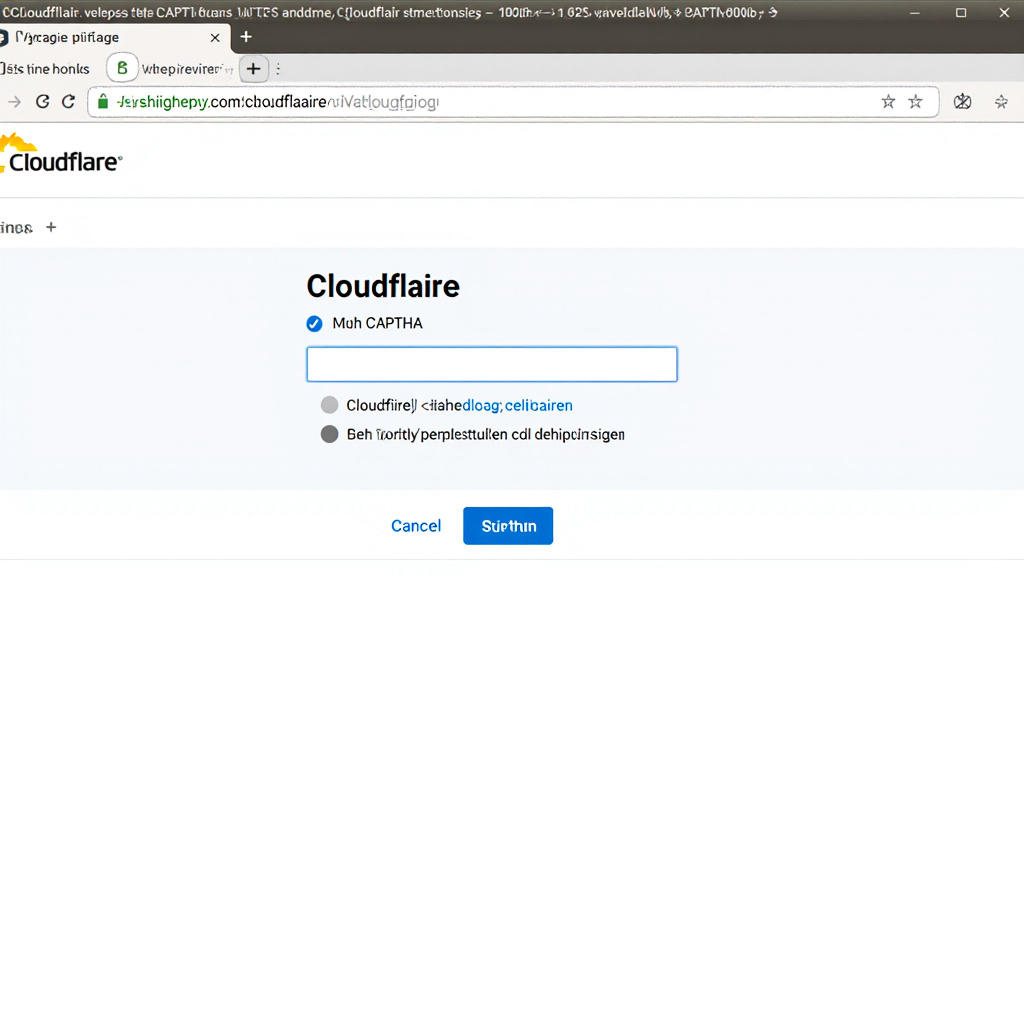The image size is (1024, 1024).
Task: Click the second reload icon beside address bar
Action: 68,101
